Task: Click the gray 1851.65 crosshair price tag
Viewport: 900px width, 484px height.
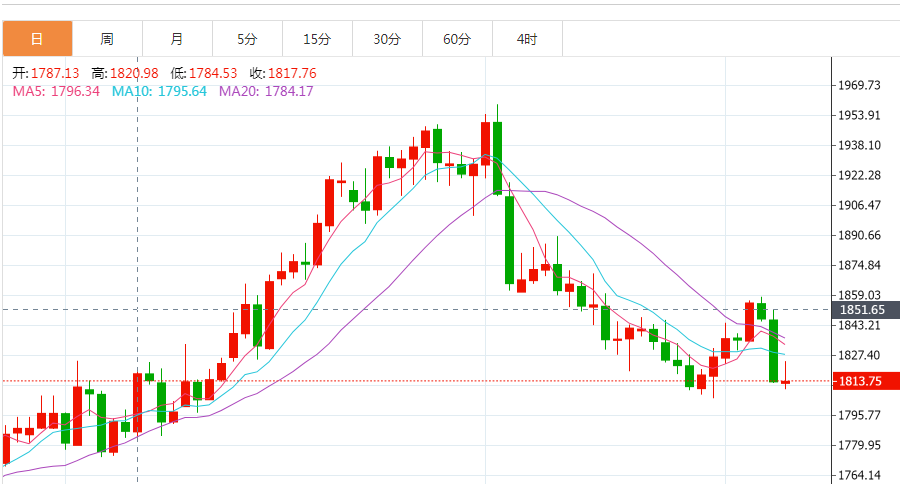Action: 866,310
